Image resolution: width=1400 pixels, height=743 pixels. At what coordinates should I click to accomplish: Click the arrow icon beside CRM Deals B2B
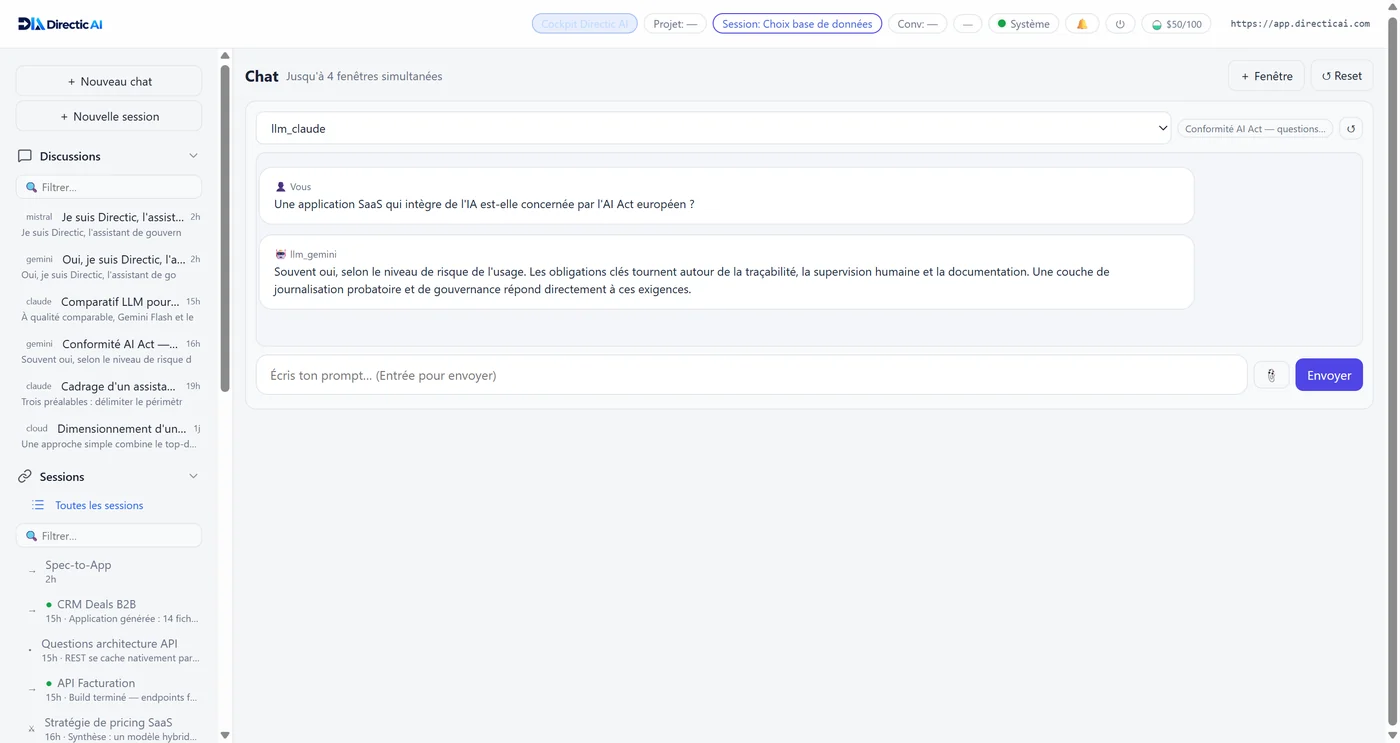pos(32,610)
